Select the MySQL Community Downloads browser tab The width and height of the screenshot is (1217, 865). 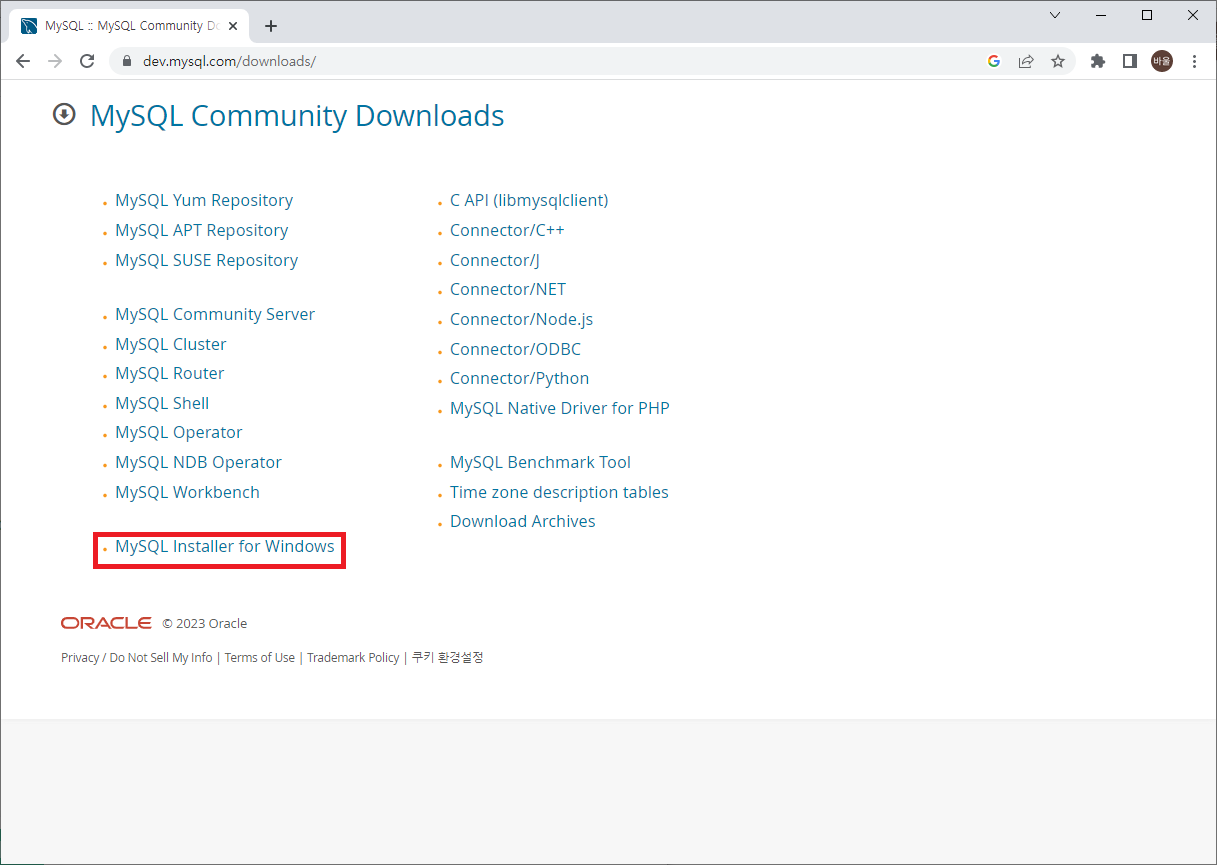click(x=130, y=26)
